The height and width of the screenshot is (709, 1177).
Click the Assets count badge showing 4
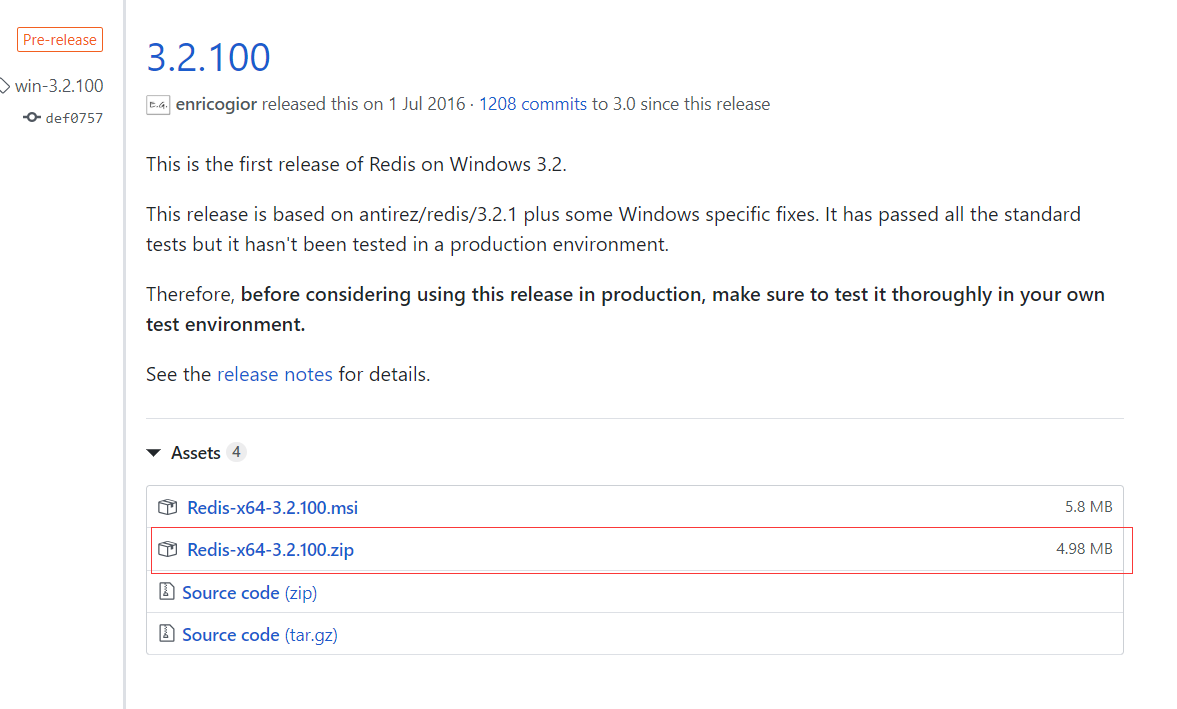coord(236,452)
